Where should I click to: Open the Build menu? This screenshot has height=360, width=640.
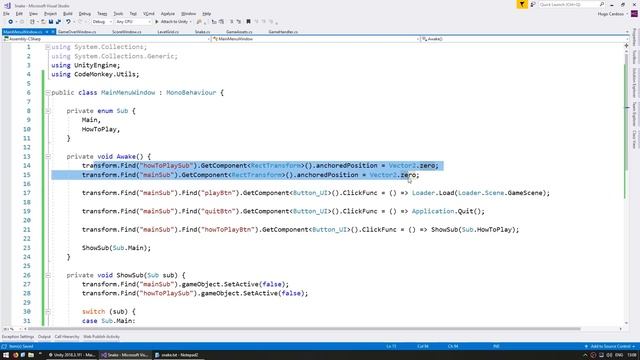pyautogui.click(x=68, y=14)
